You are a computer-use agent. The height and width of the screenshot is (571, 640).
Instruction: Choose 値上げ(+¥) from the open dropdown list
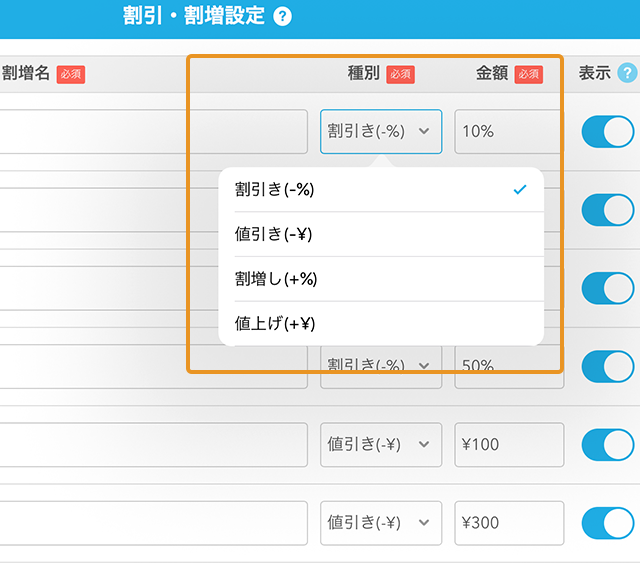pyautogui.click(x=381, y=324)
